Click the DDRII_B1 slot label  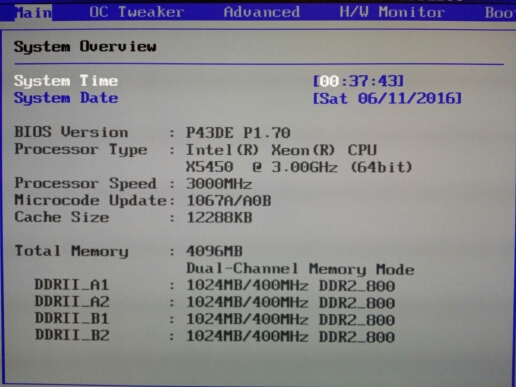(72, 319)
